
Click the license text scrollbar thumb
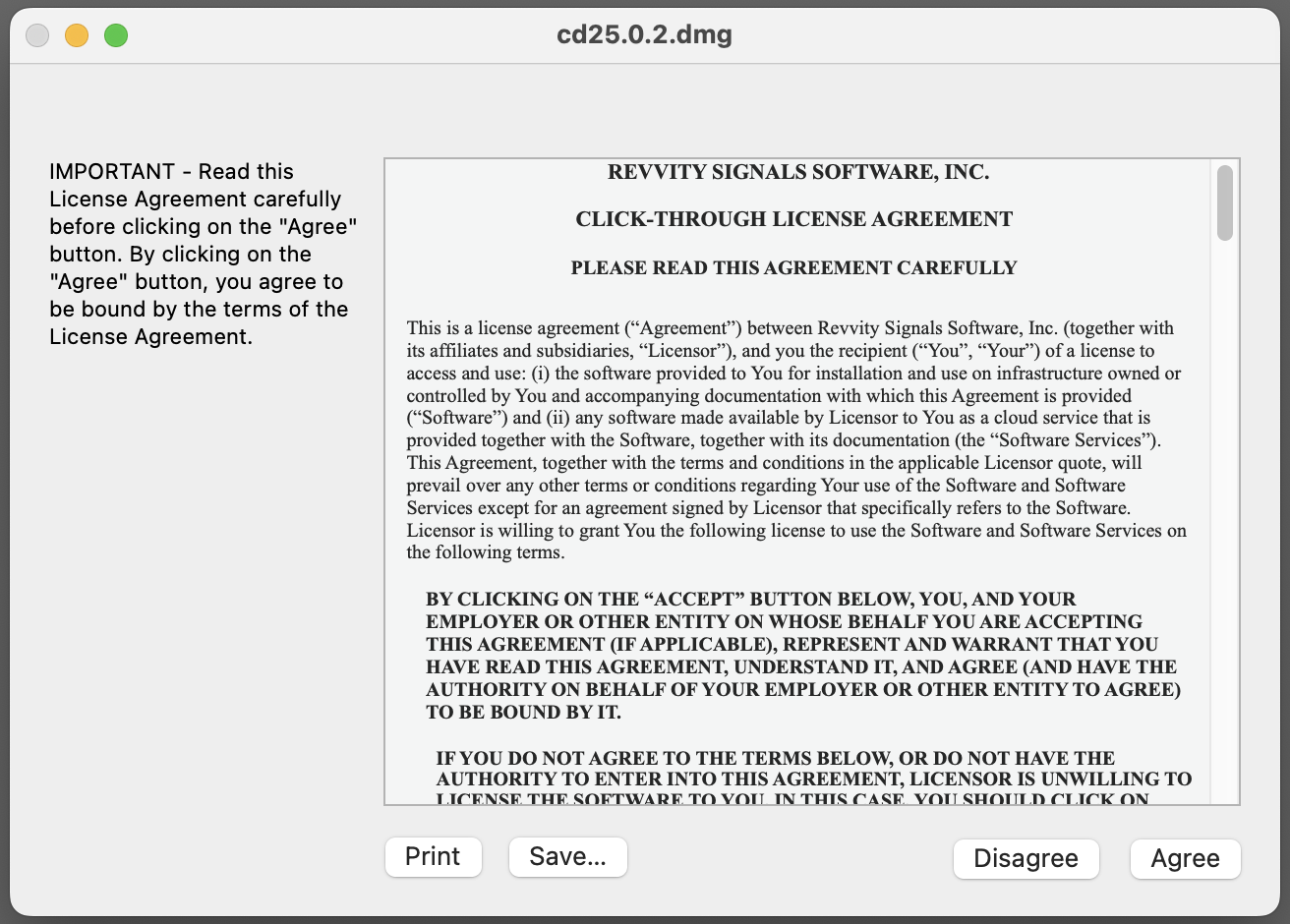(1224, 203)
